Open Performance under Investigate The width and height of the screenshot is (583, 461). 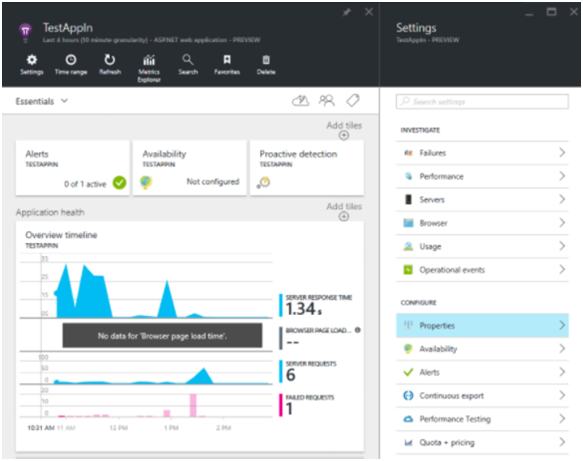[482, 176]
